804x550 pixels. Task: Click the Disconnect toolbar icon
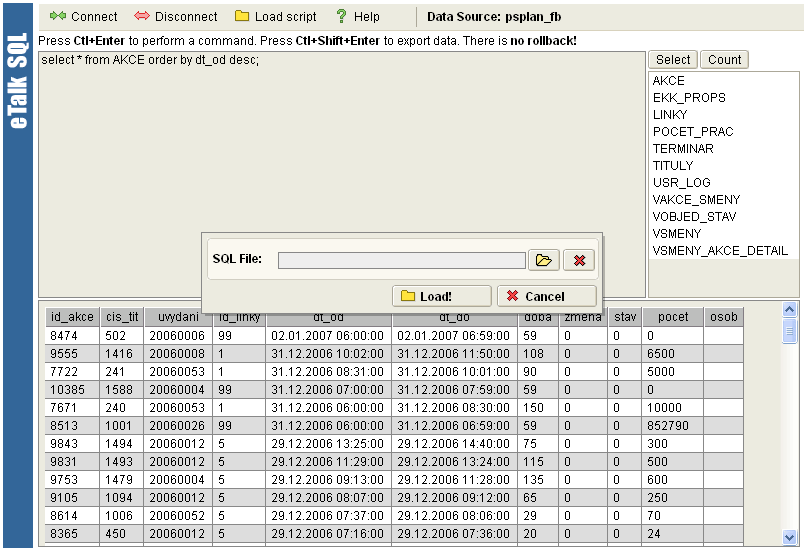(x=175, y=17)
